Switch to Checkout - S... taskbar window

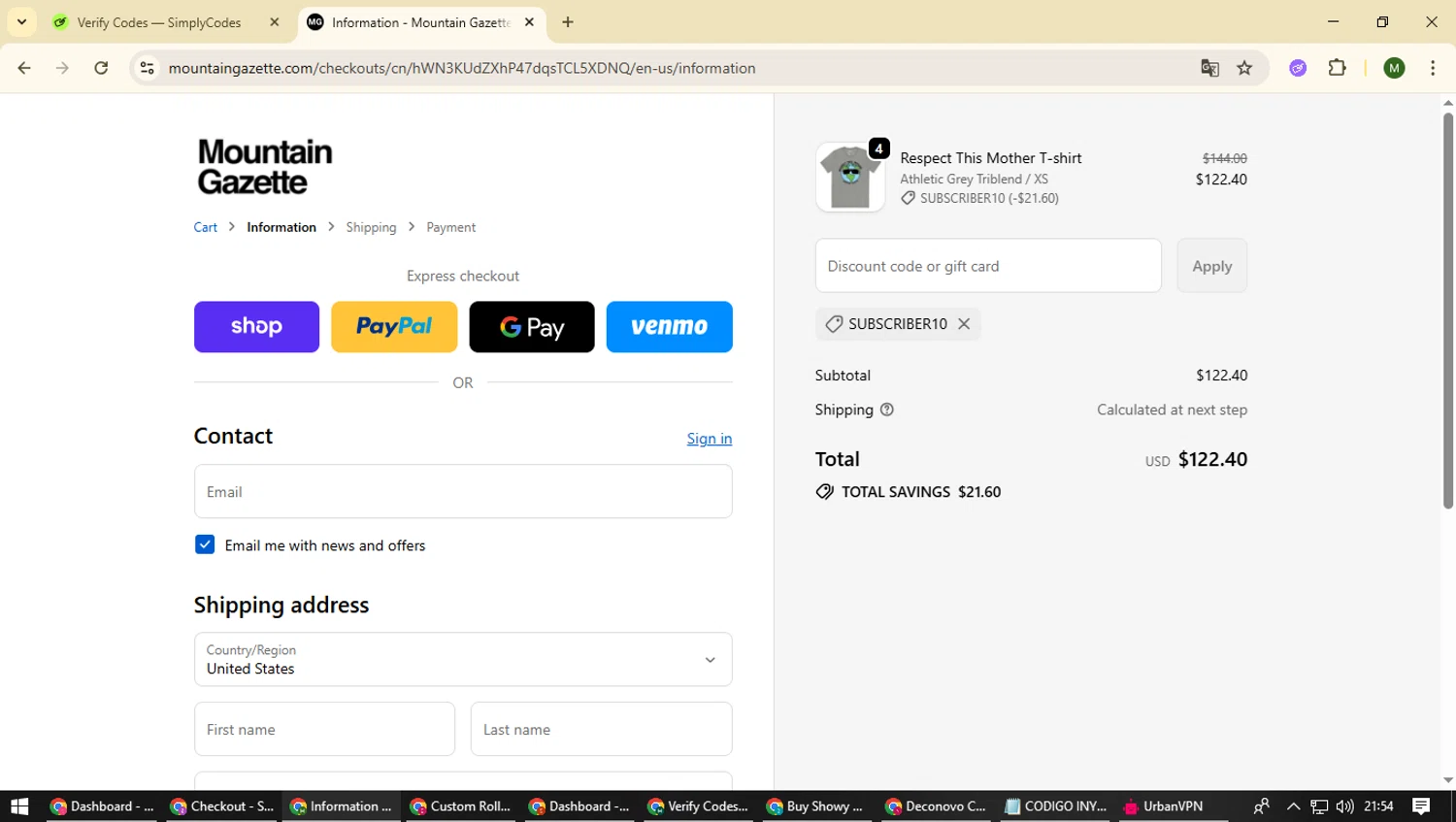(x=222, y=806)
